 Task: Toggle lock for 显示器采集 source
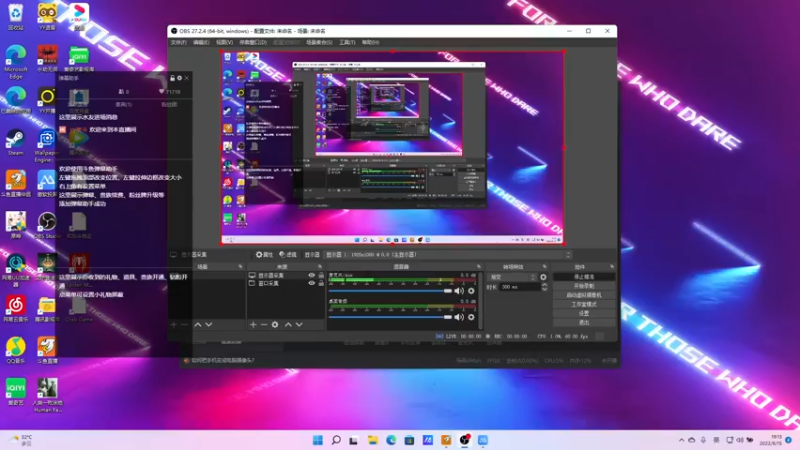[x=321, y=276]
